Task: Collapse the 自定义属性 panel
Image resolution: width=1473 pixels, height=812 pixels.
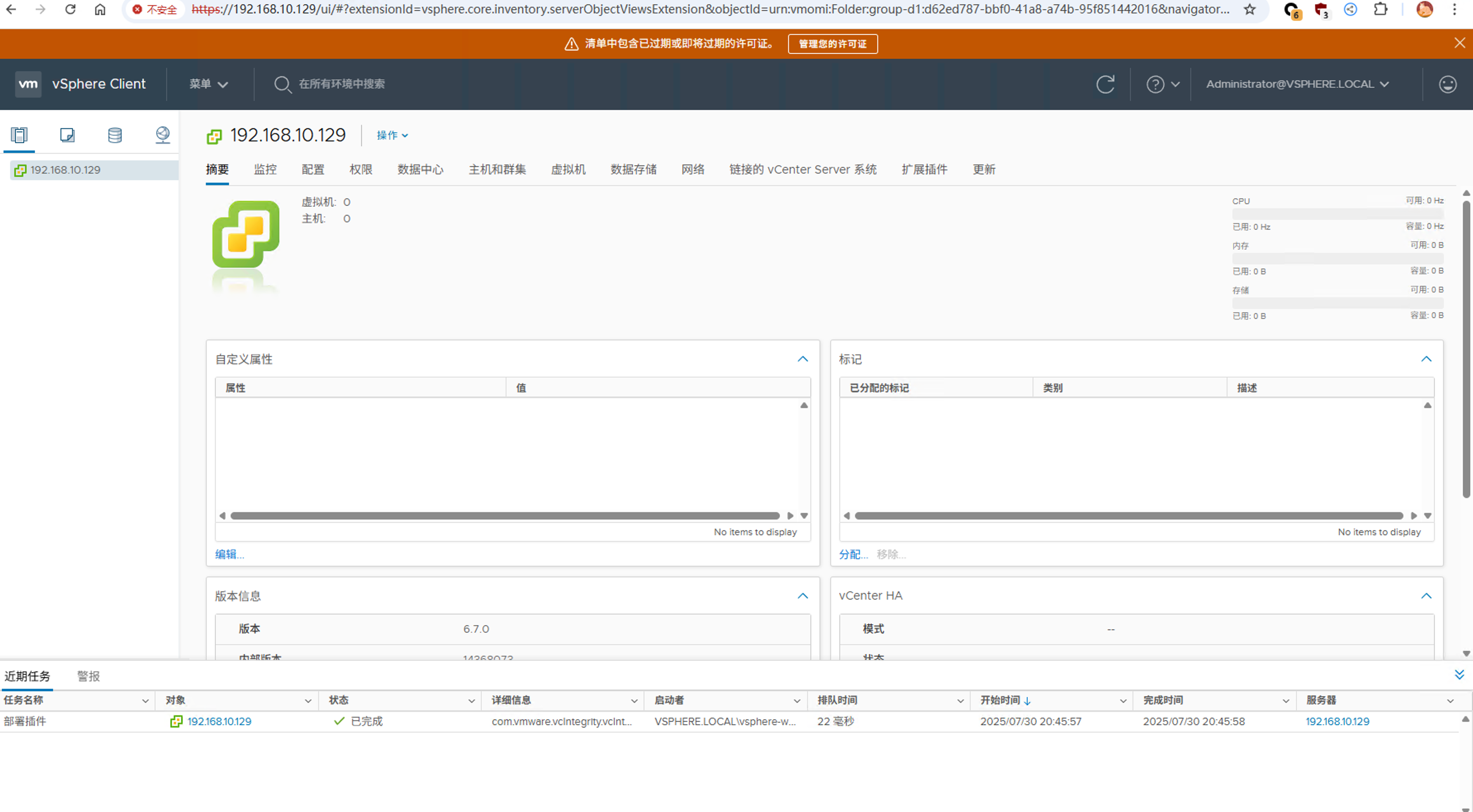Action: coord(802,359)
